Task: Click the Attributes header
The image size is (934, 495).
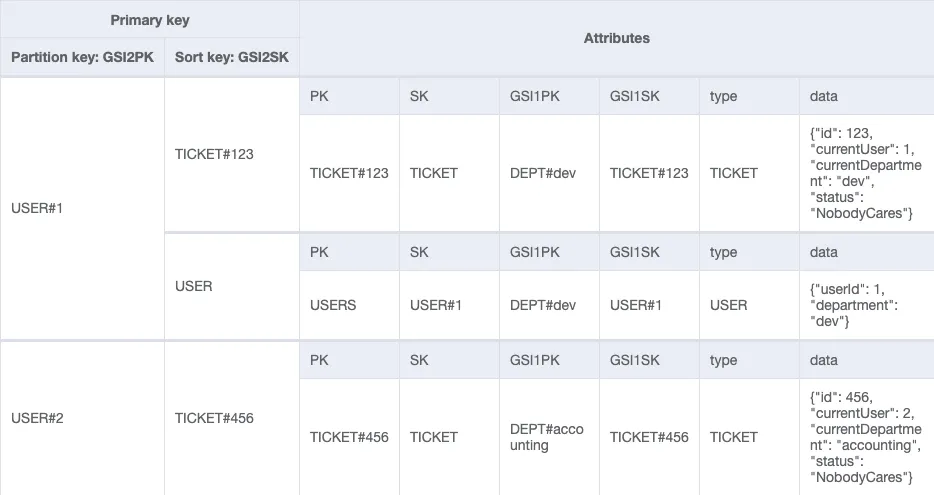Action: point(617,38)
